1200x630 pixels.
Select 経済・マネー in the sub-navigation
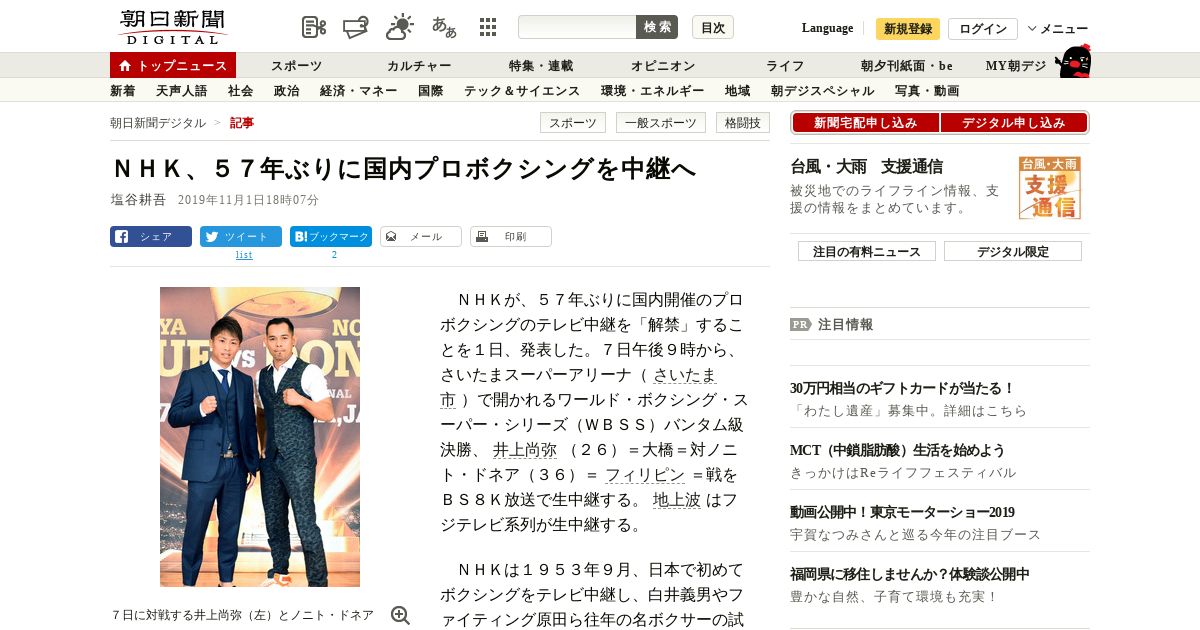(358, 91)
